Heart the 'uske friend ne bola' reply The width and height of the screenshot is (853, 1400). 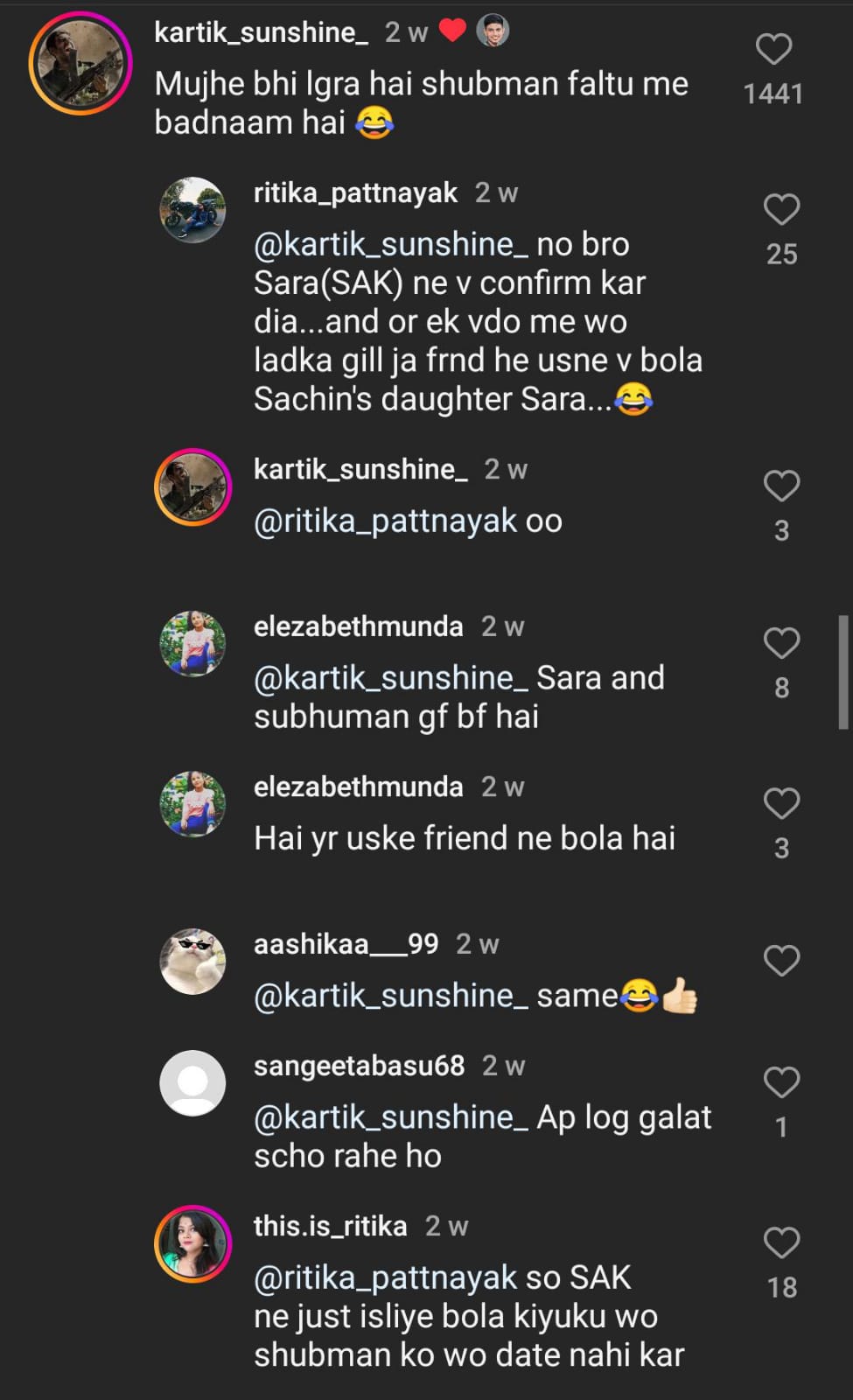click(x=781, y=804)
